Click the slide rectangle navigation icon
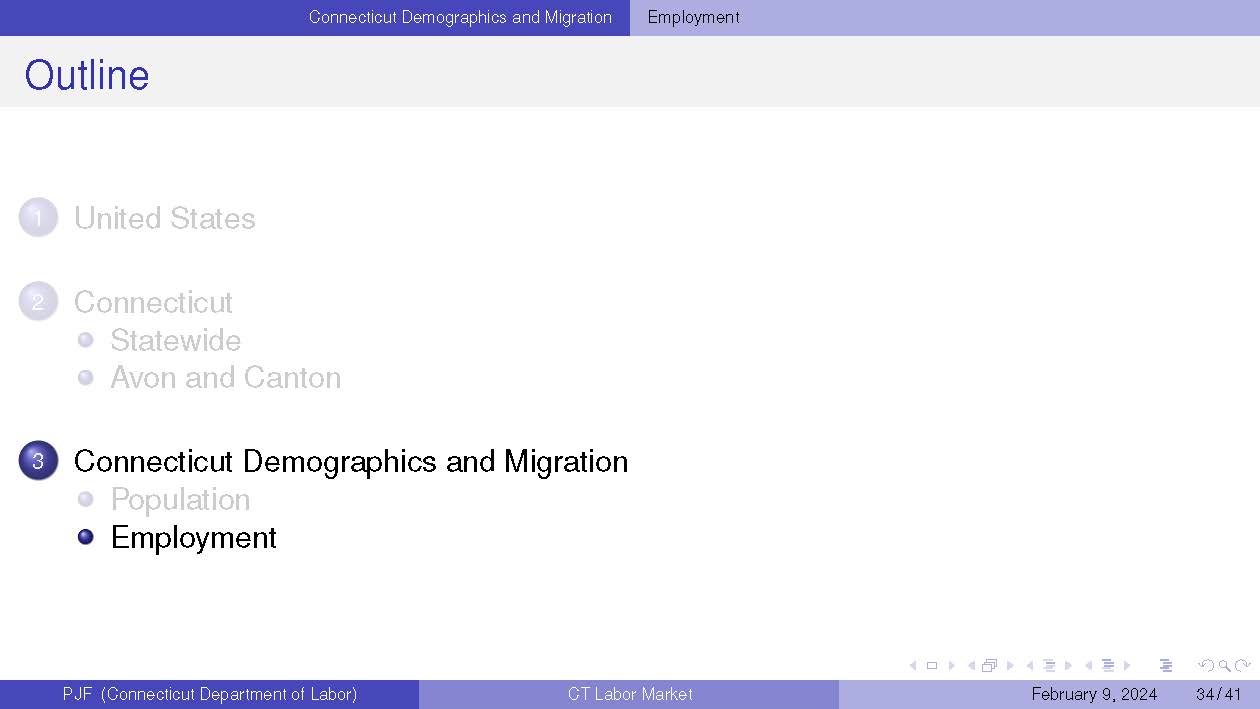The height and width of the screenshot is (709, 1260). click(x=932, y=666)
